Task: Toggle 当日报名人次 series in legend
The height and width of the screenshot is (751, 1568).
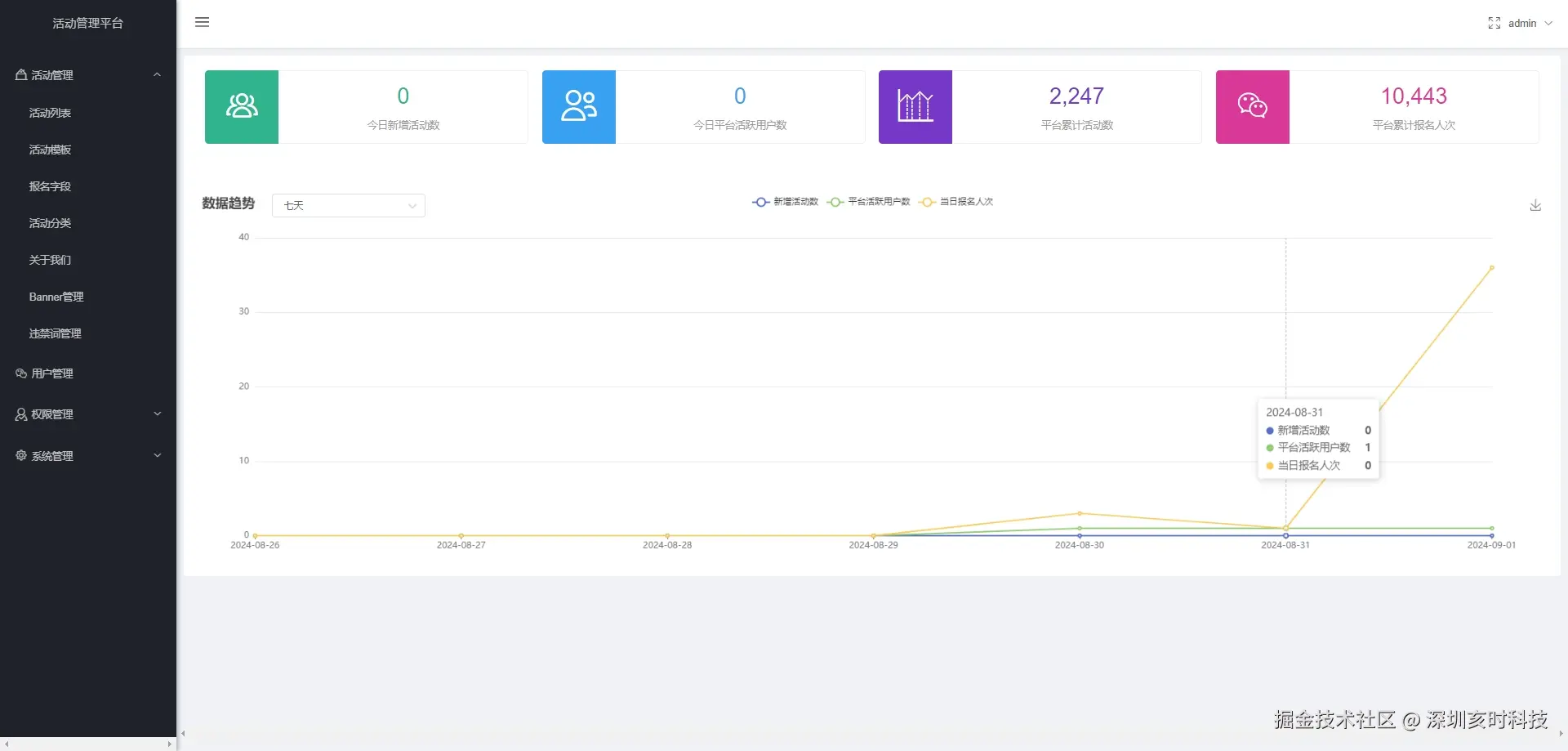Action: 956,202
